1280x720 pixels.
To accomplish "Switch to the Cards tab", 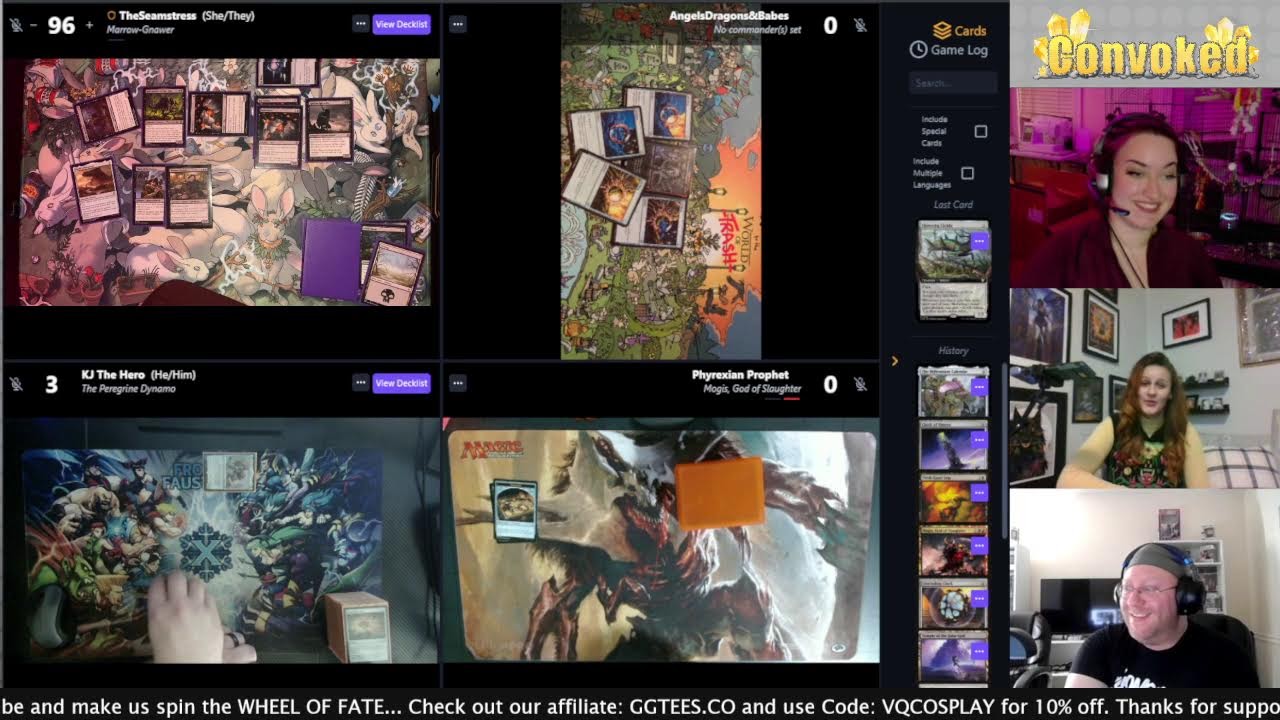I will tap(959, 31).
